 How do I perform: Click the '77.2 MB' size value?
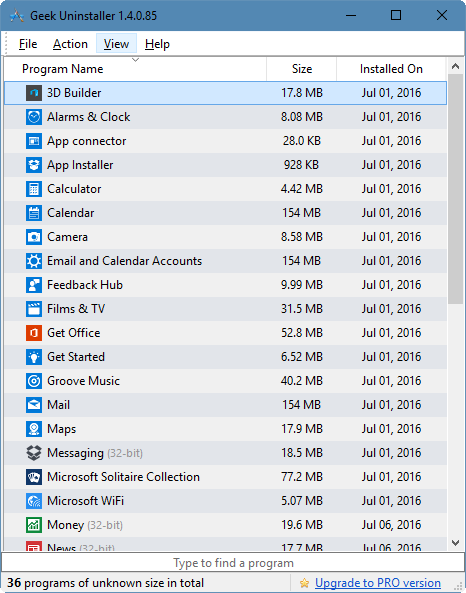point(301,477)
